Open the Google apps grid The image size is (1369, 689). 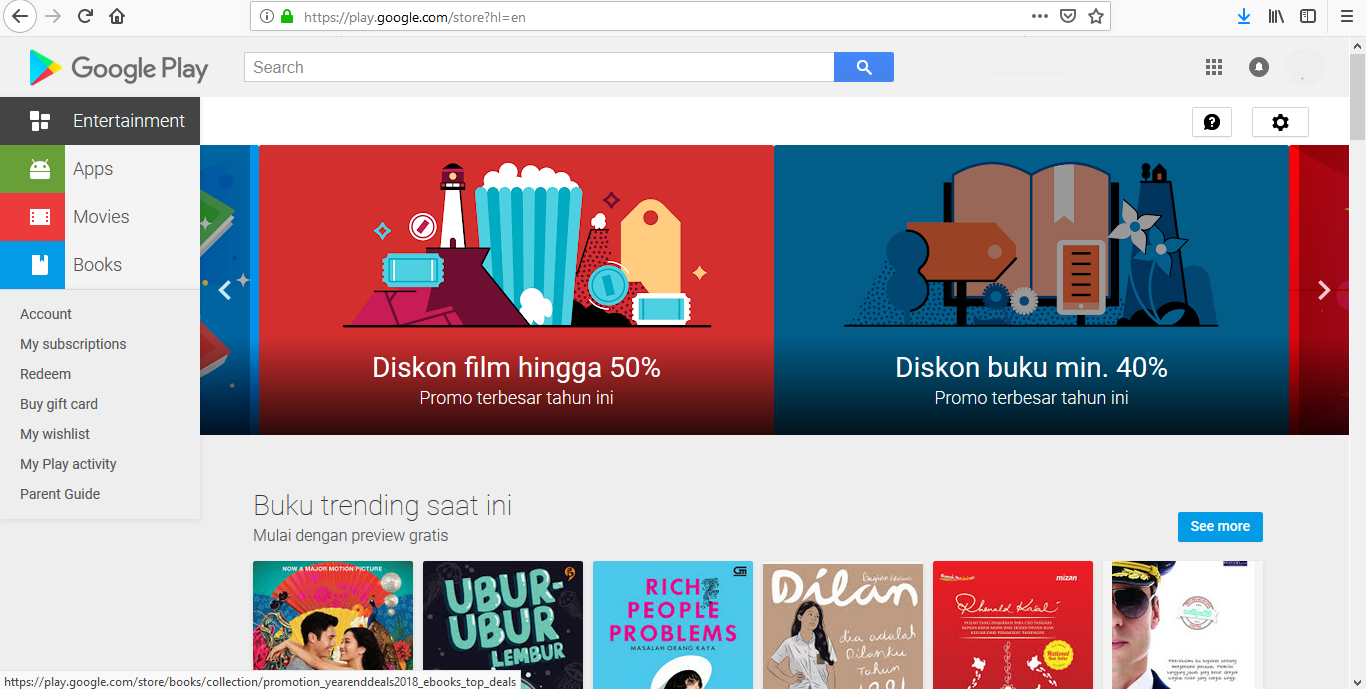[x=1214, y=67]
